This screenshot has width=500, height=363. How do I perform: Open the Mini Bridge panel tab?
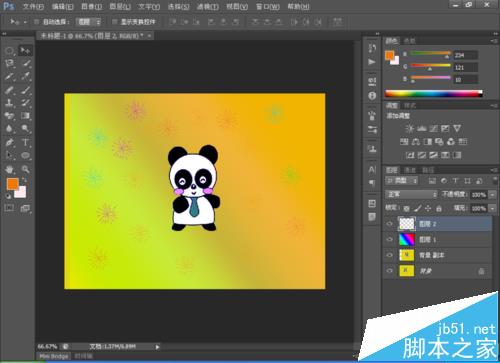click(x=54, y=356)
